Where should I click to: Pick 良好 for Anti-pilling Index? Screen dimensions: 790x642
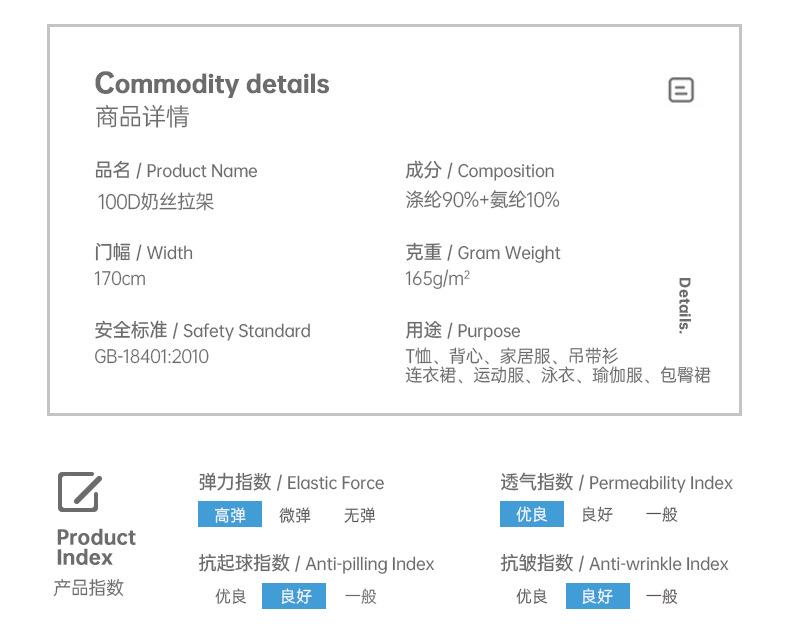(x=295, y=597)
